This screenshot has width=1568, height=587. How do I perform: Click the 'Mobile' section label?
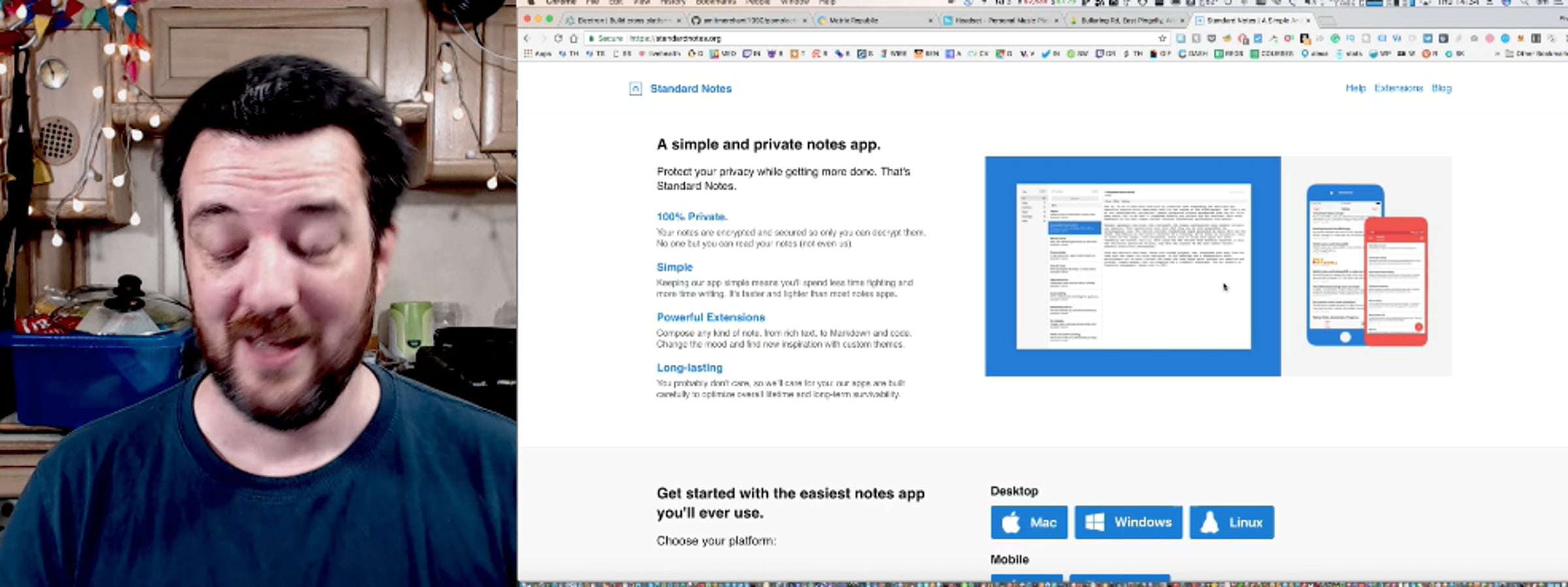pyautogui.click(x=1009, y=560)
